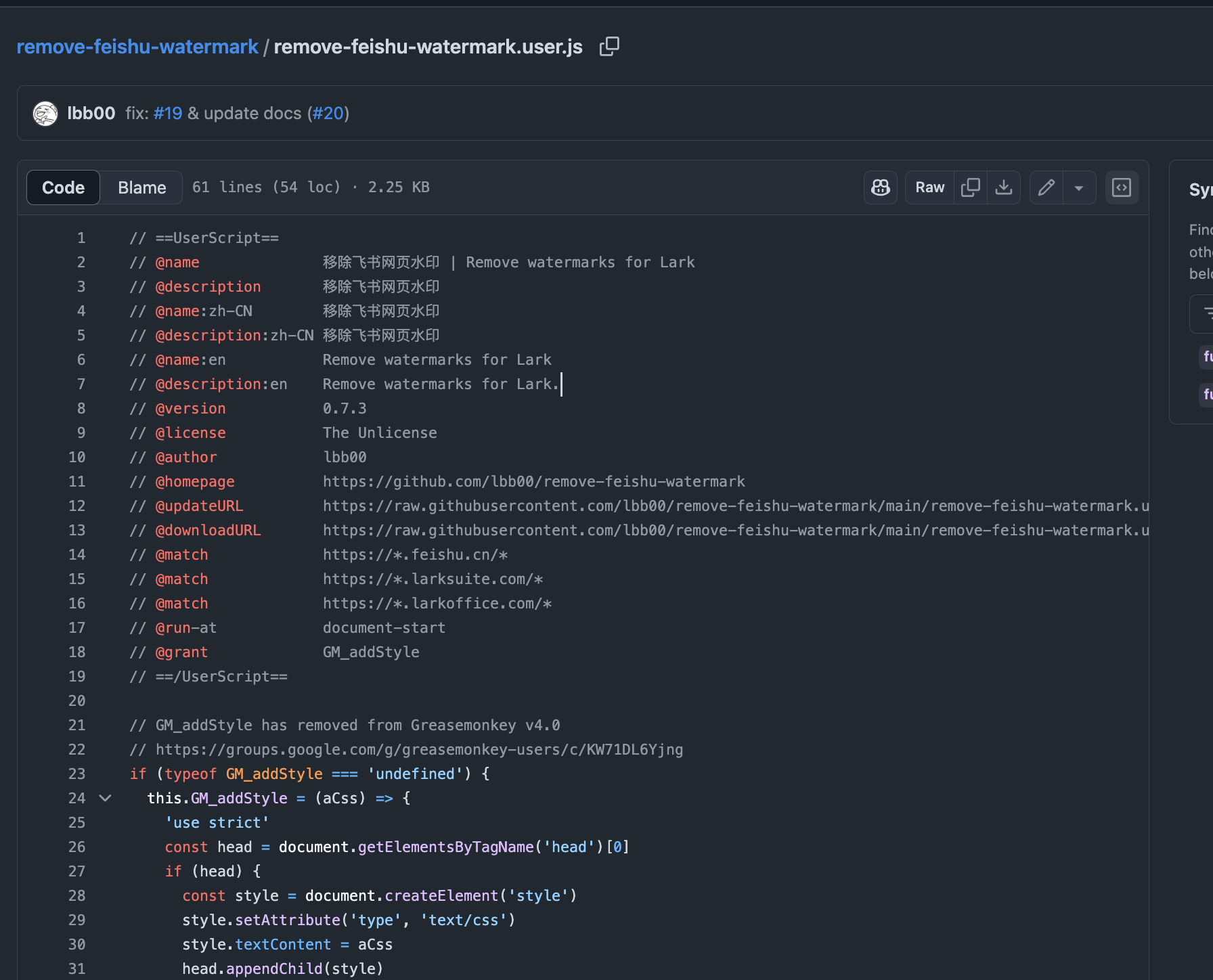The height and width of the screenshot is (980, 1213).
Task: Edit this file with the pencil icon
Action: click(x=1046, y=187)
